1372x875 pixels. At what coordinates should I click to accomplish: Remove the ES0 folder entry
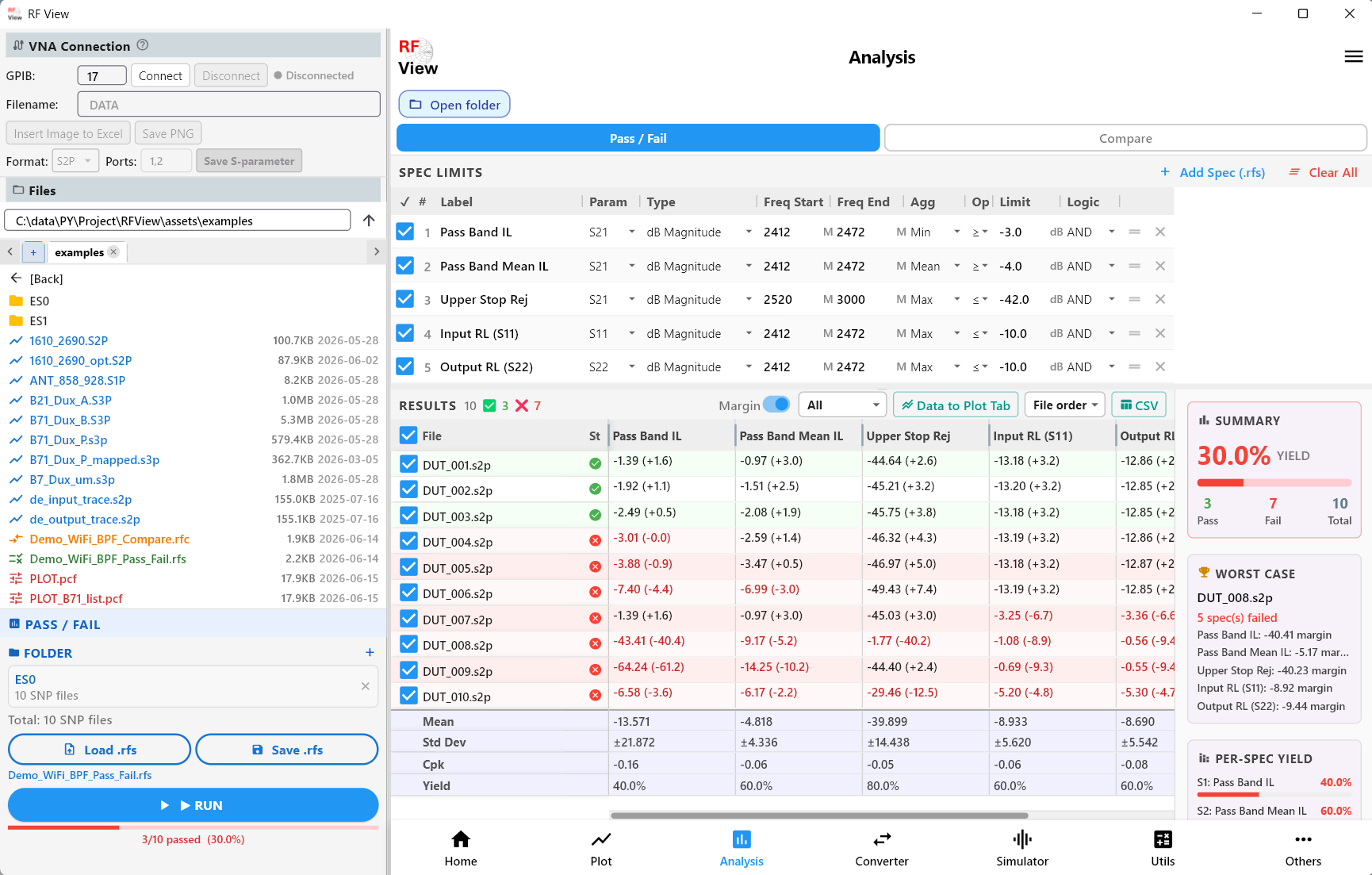[x=366, y=686]
